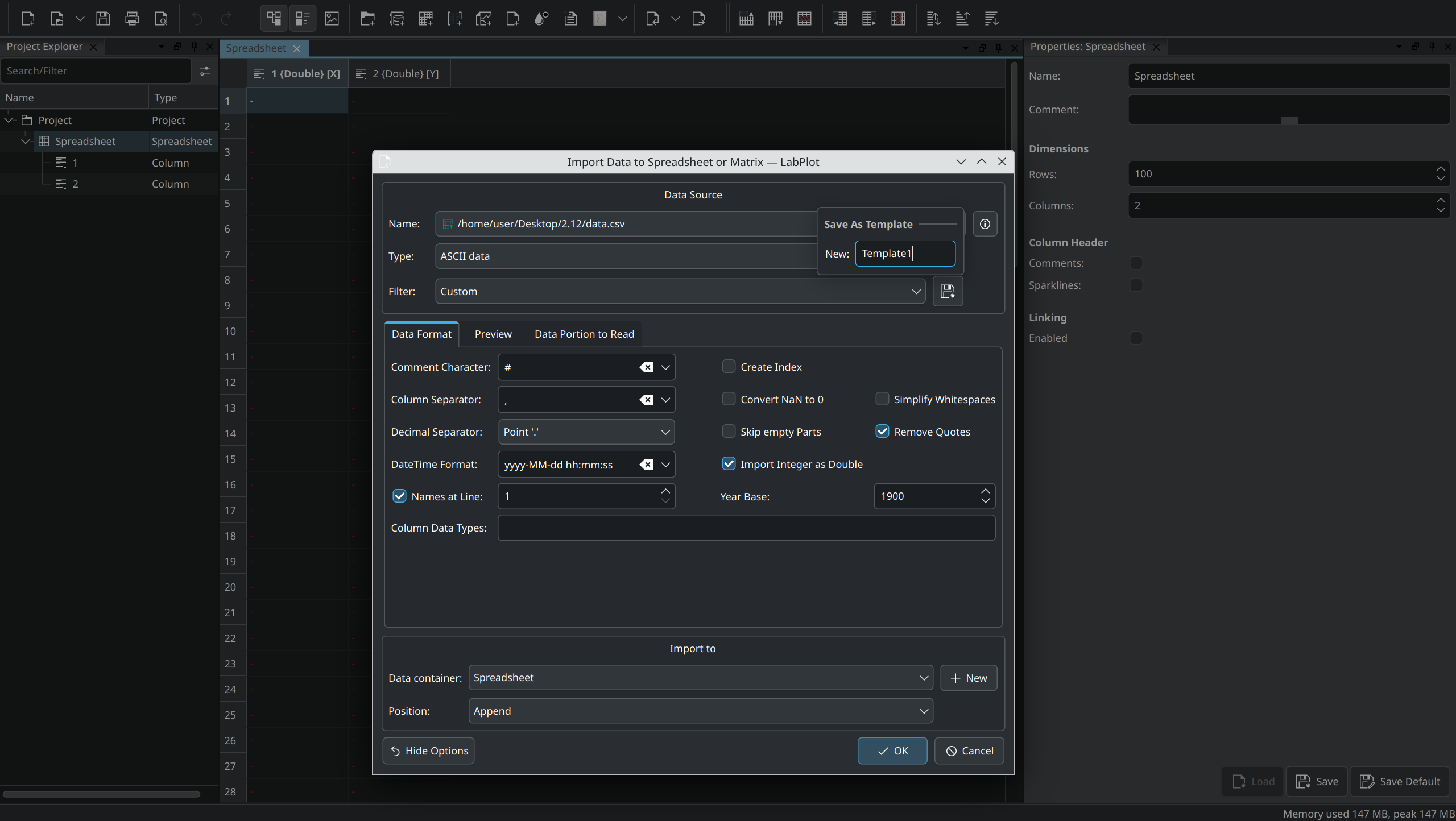This screenshot has width=1456, height=821.
Task: Click the New button beside Data container
Action: click(968, 678)
